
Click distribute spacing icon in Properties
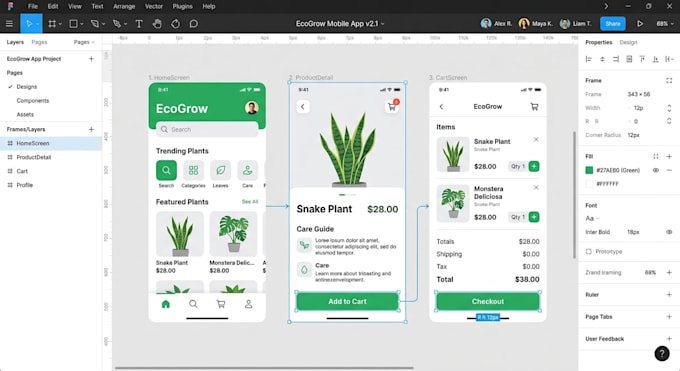pos(669,59)
